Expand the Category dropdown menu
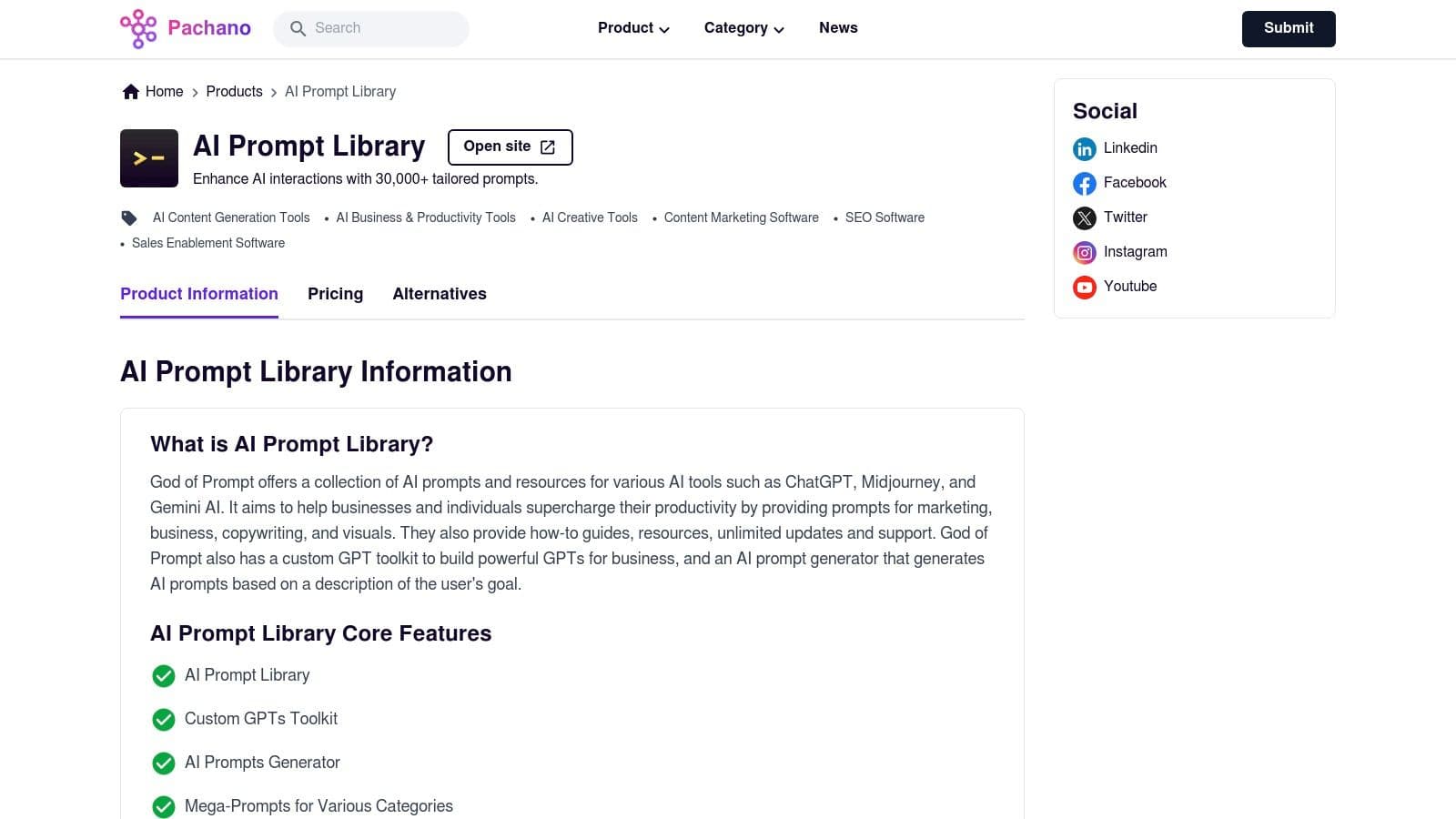 pos(743,28)
